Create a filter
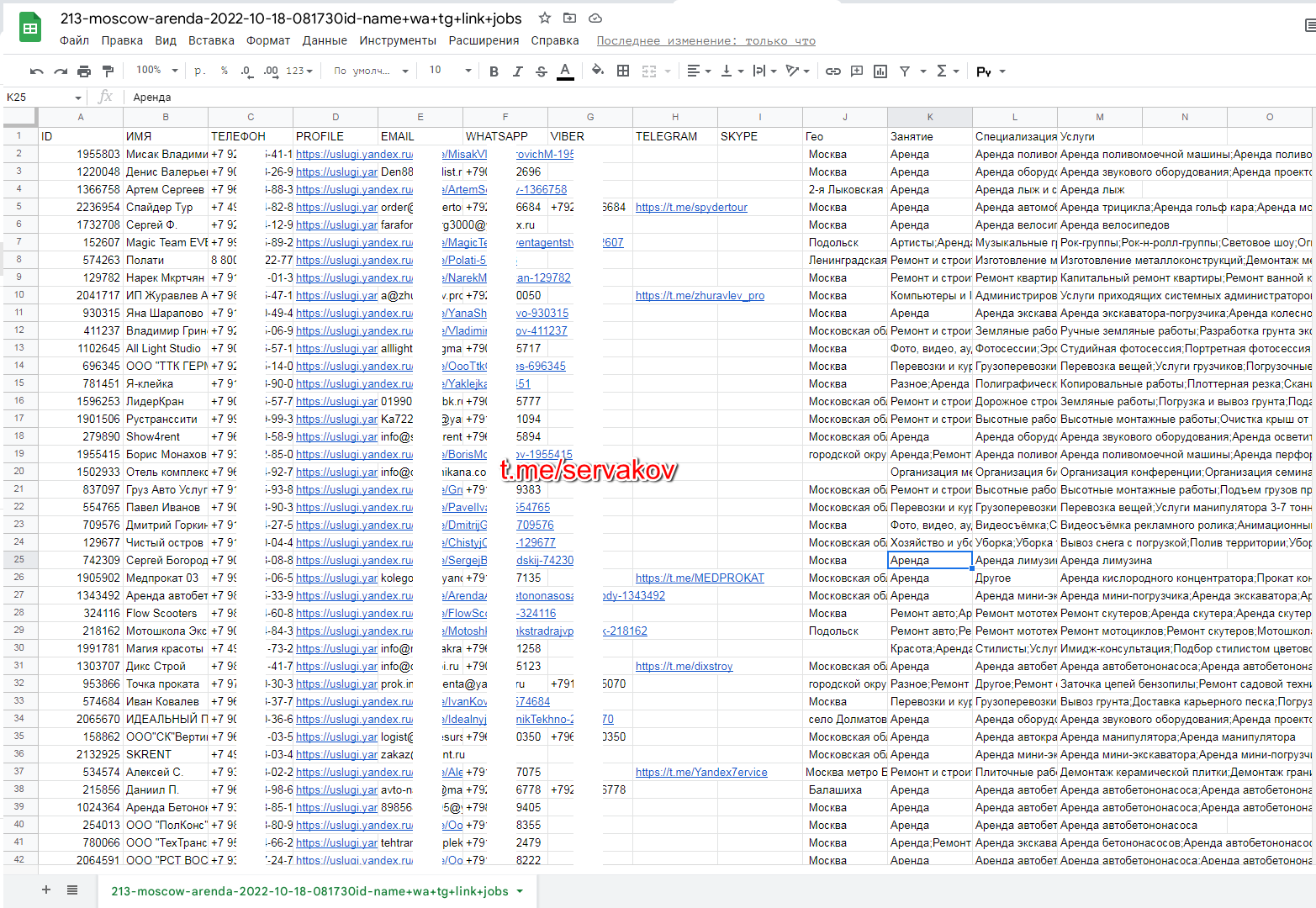 [905, 71]
